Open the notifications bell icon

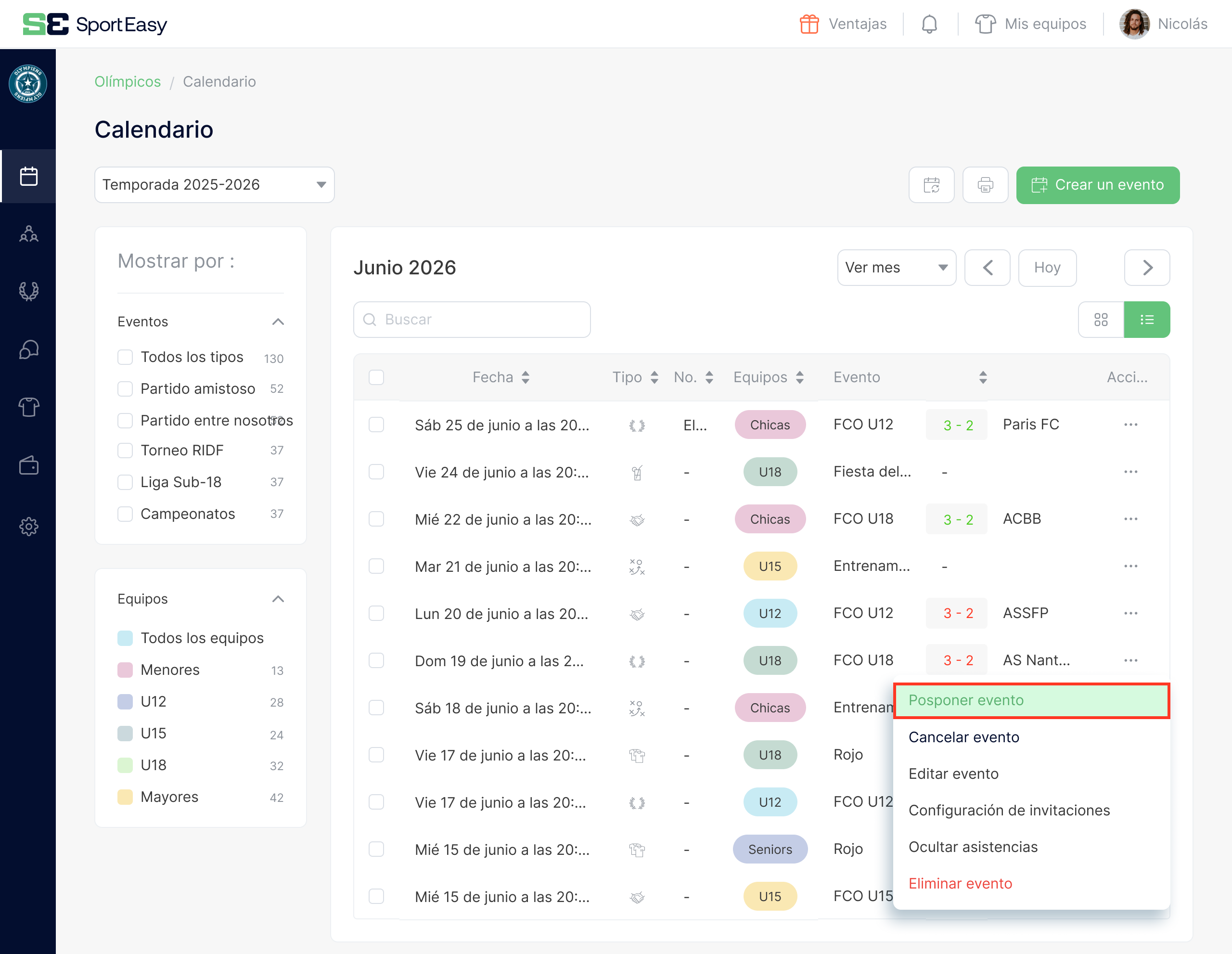[929, 24]
